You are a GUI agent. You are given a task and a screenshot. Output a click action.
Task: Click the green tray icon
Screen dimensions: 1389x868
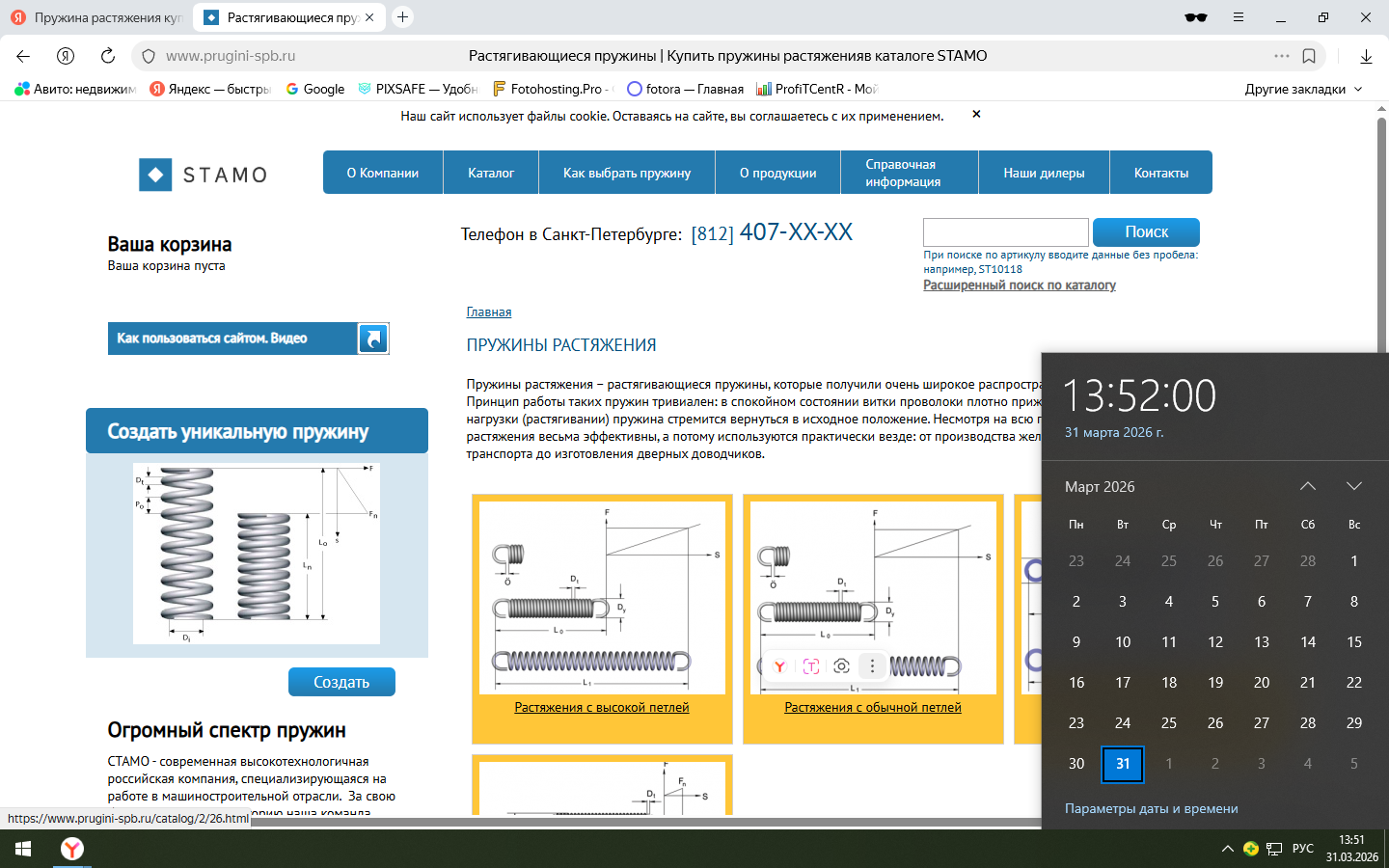(x=1251, y=849)
